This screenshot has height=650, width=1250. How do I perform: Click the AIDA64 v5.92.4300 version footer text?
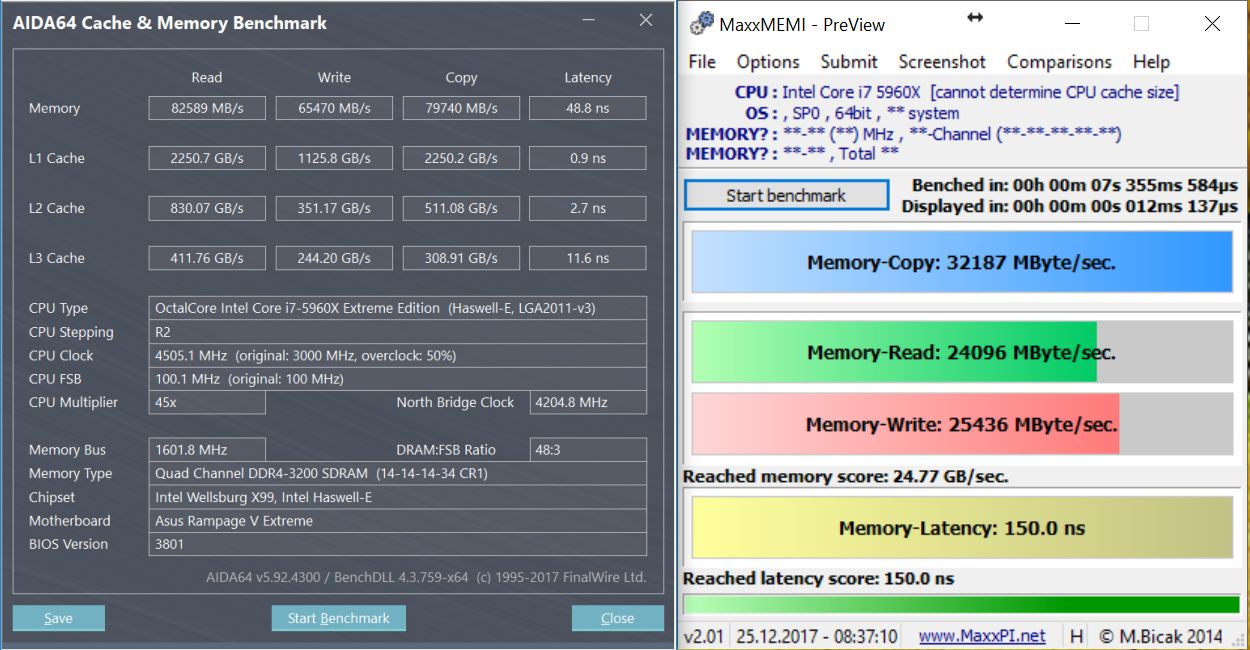coord(426,577)
